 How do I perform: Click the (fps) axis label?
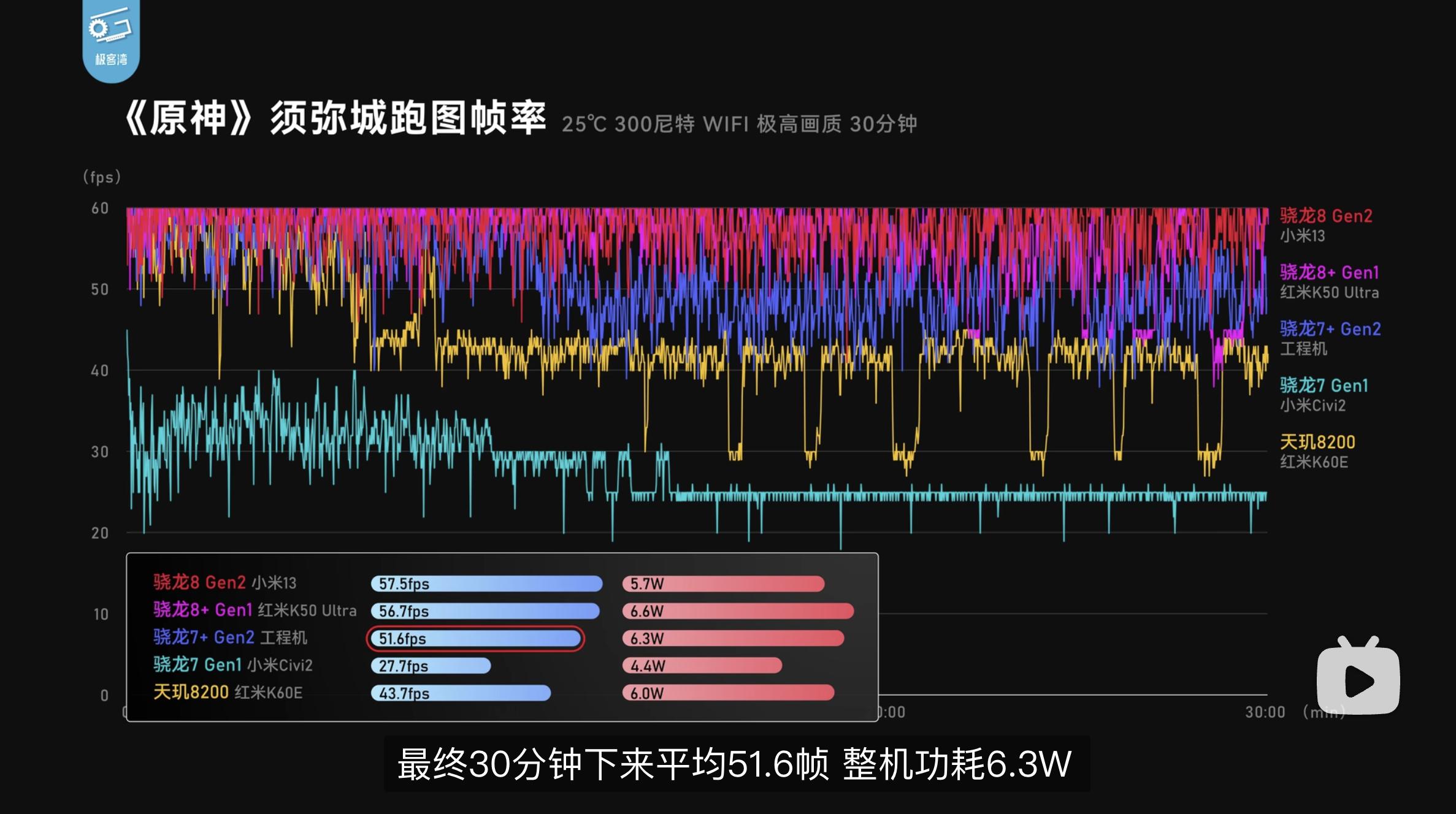pyautogui.click(x=102, y=177)
